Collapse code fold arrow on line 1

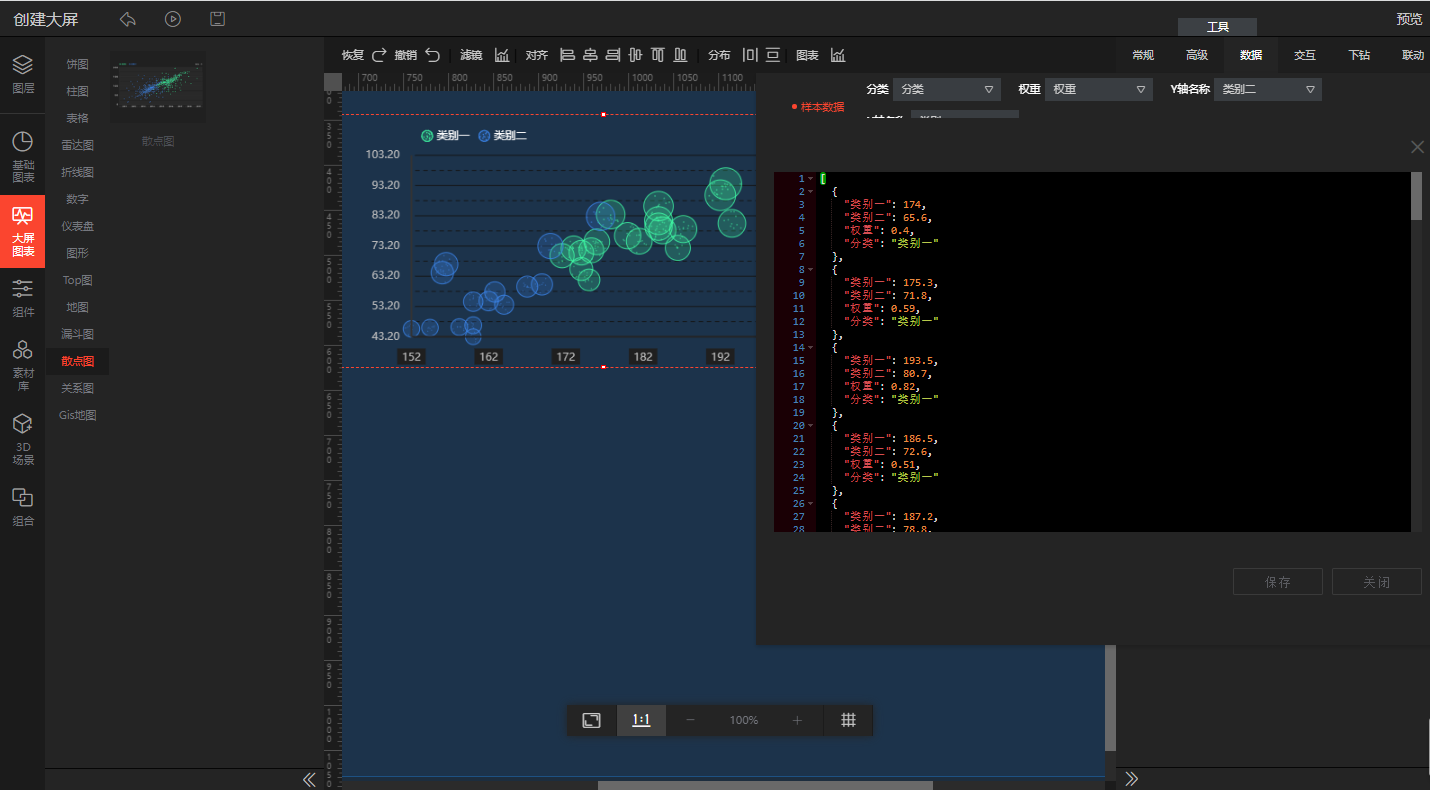(810, 179)
